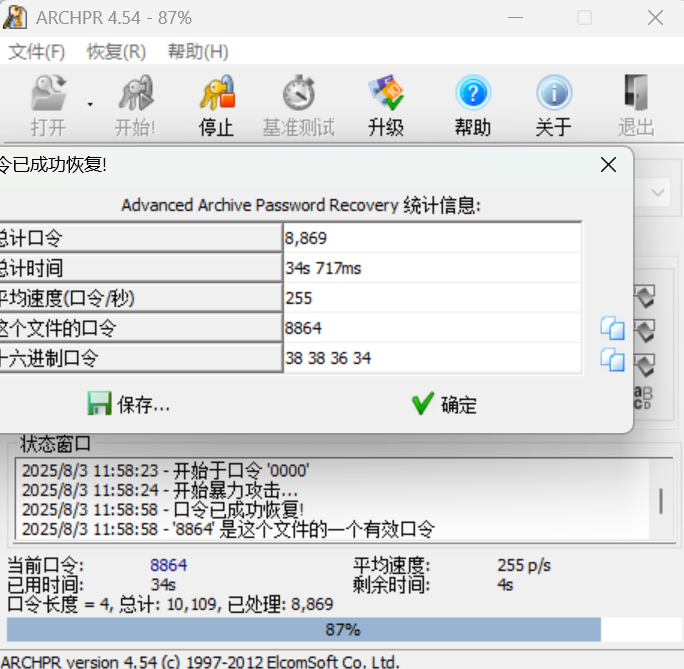
Task: Click the remaining time 4s value
Action: [505, 584]
